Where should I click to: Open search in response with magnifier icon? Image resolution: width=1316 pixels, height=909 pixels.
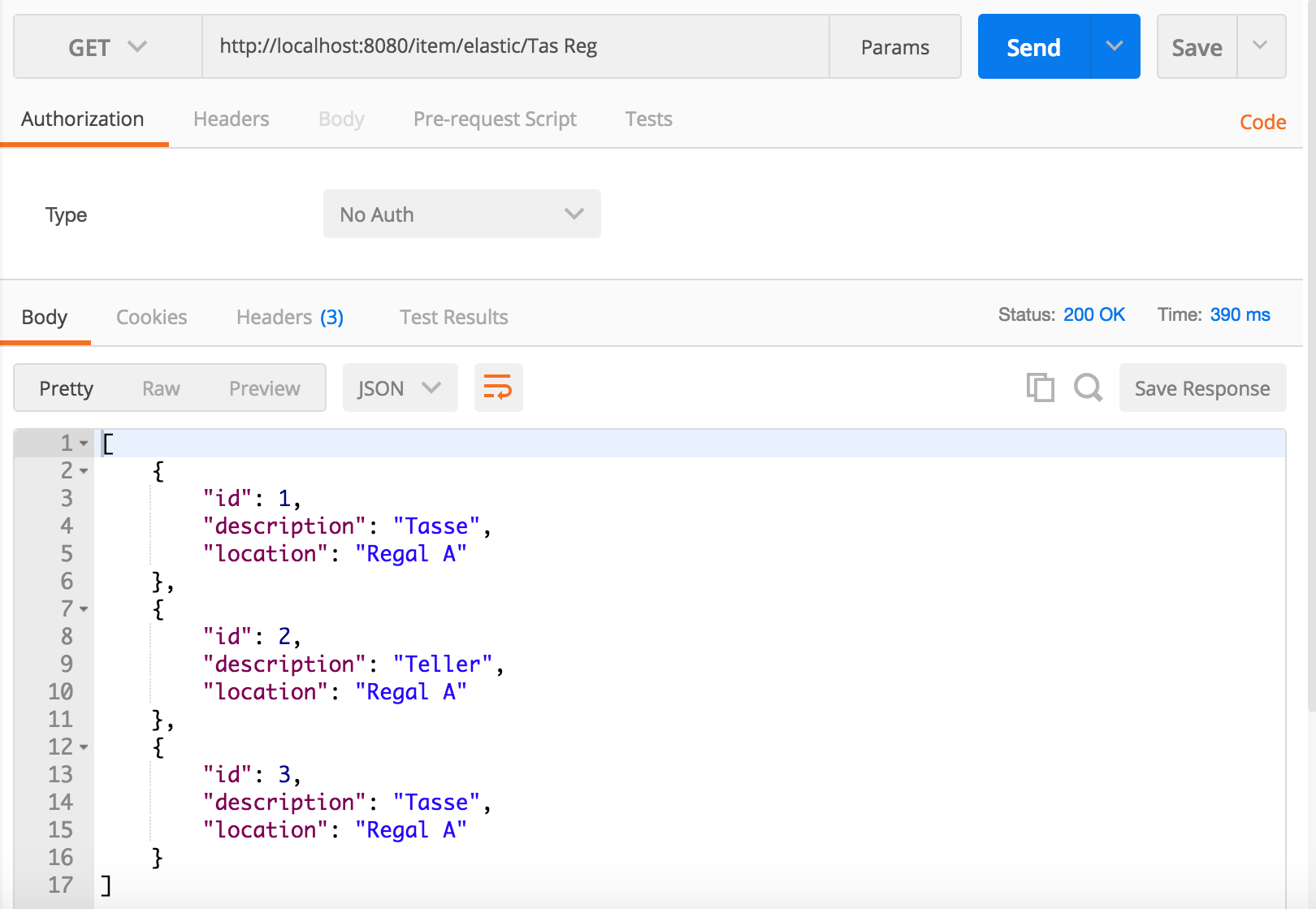(x=1088, y=387)
